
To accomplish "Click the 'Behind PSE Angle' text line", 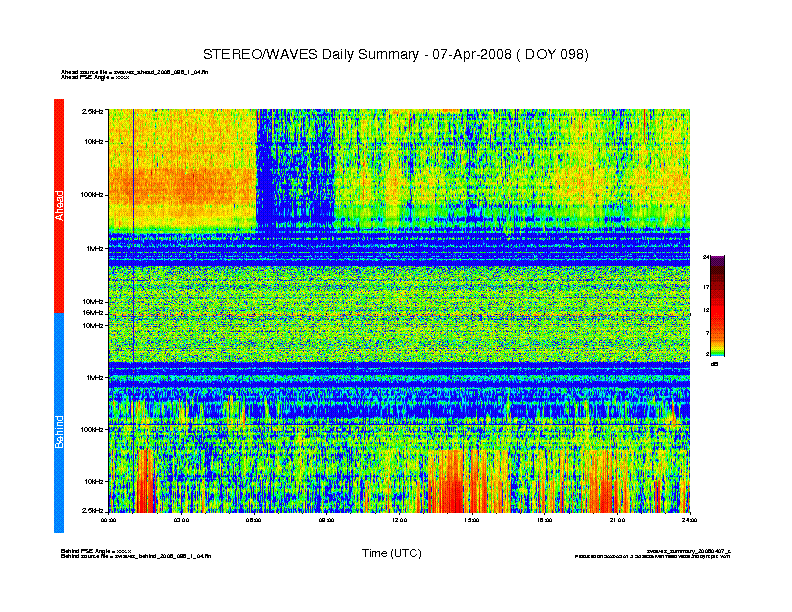I will (96, 551).
